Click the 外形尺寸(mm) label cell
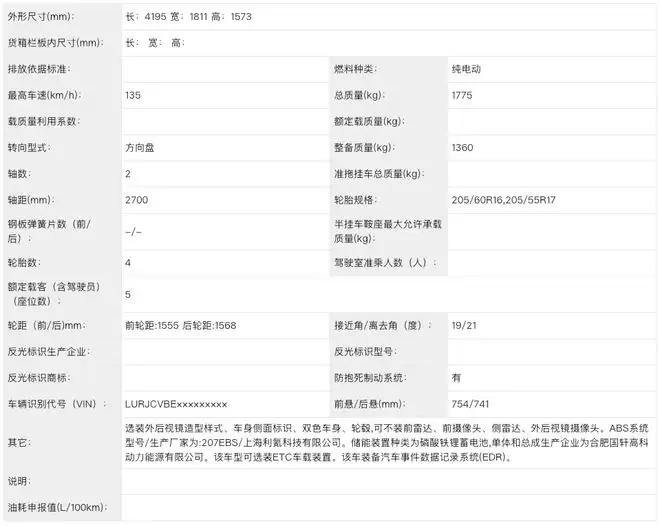Image resolution: width=660 pixels, height=526 pixels. [x=46, y=18]
